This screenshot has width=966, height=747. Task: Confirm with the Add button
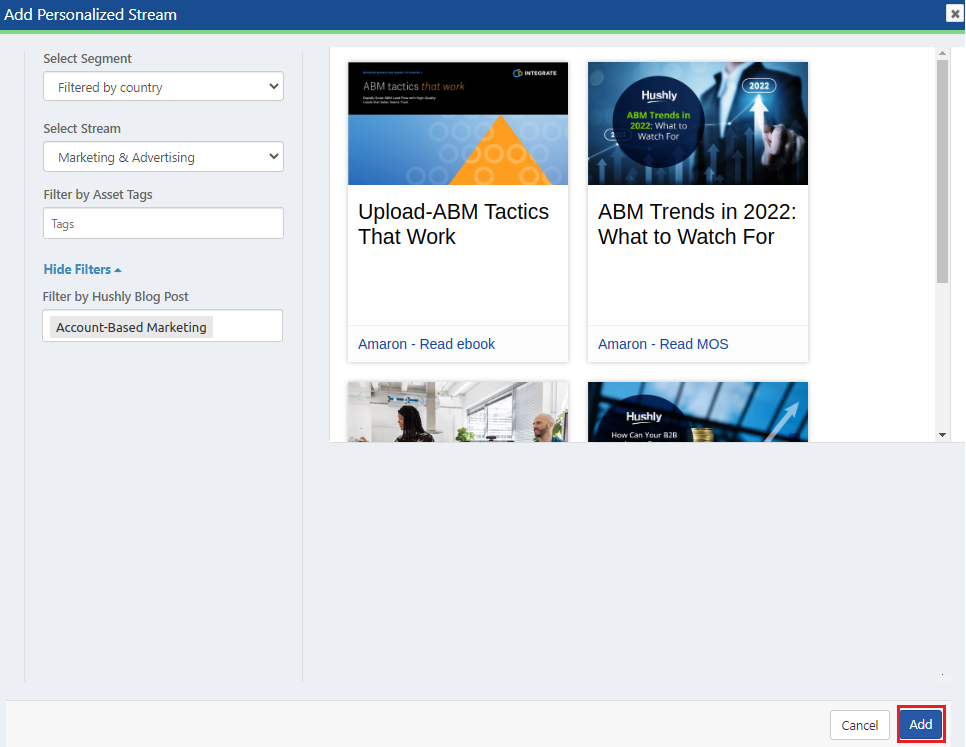click(x=921, y=724)
